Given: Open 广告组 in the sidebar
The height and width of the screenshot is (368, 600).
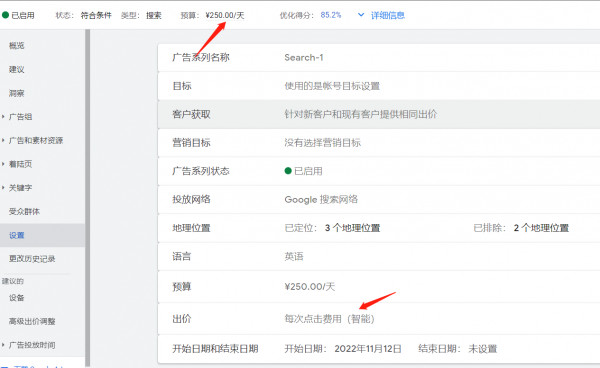Looking at the screenshot, I should 20,116.
